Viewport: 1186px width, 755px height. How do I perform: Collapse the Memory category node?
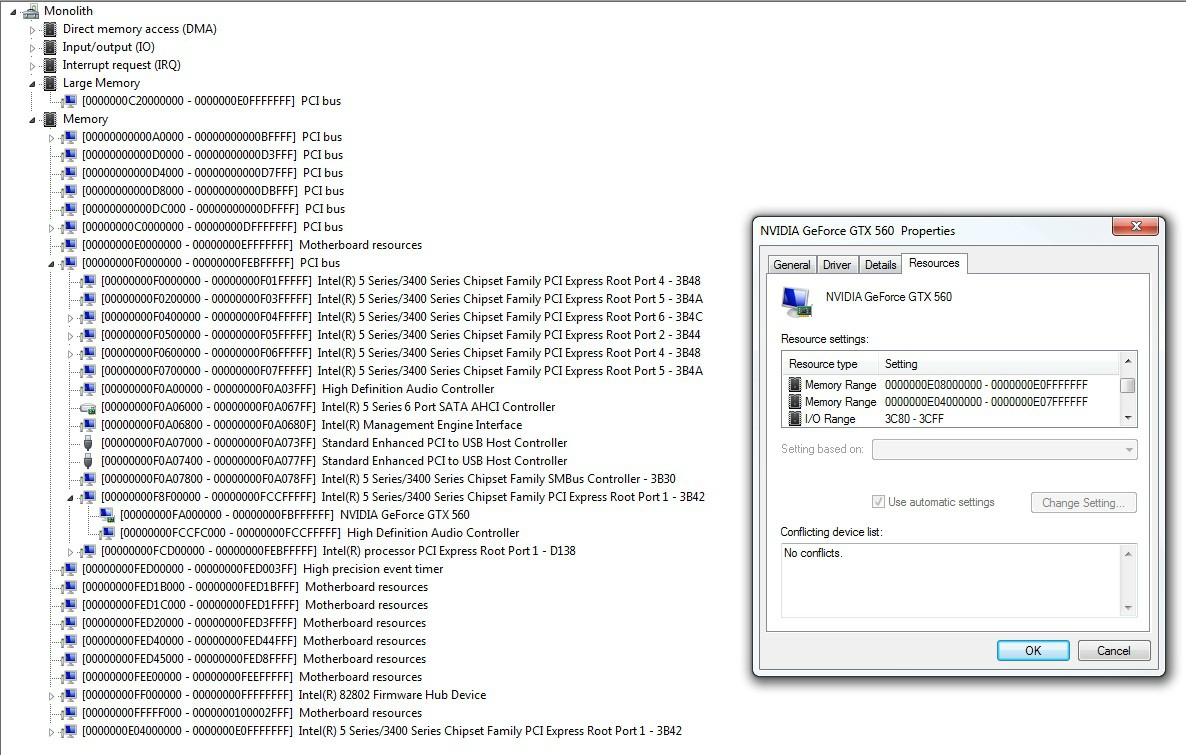pos(33,120)
